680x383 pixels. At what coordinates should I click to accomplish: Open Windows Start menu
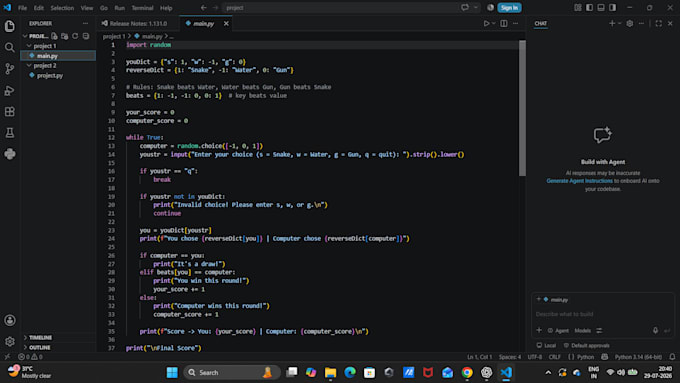(172, 373)
